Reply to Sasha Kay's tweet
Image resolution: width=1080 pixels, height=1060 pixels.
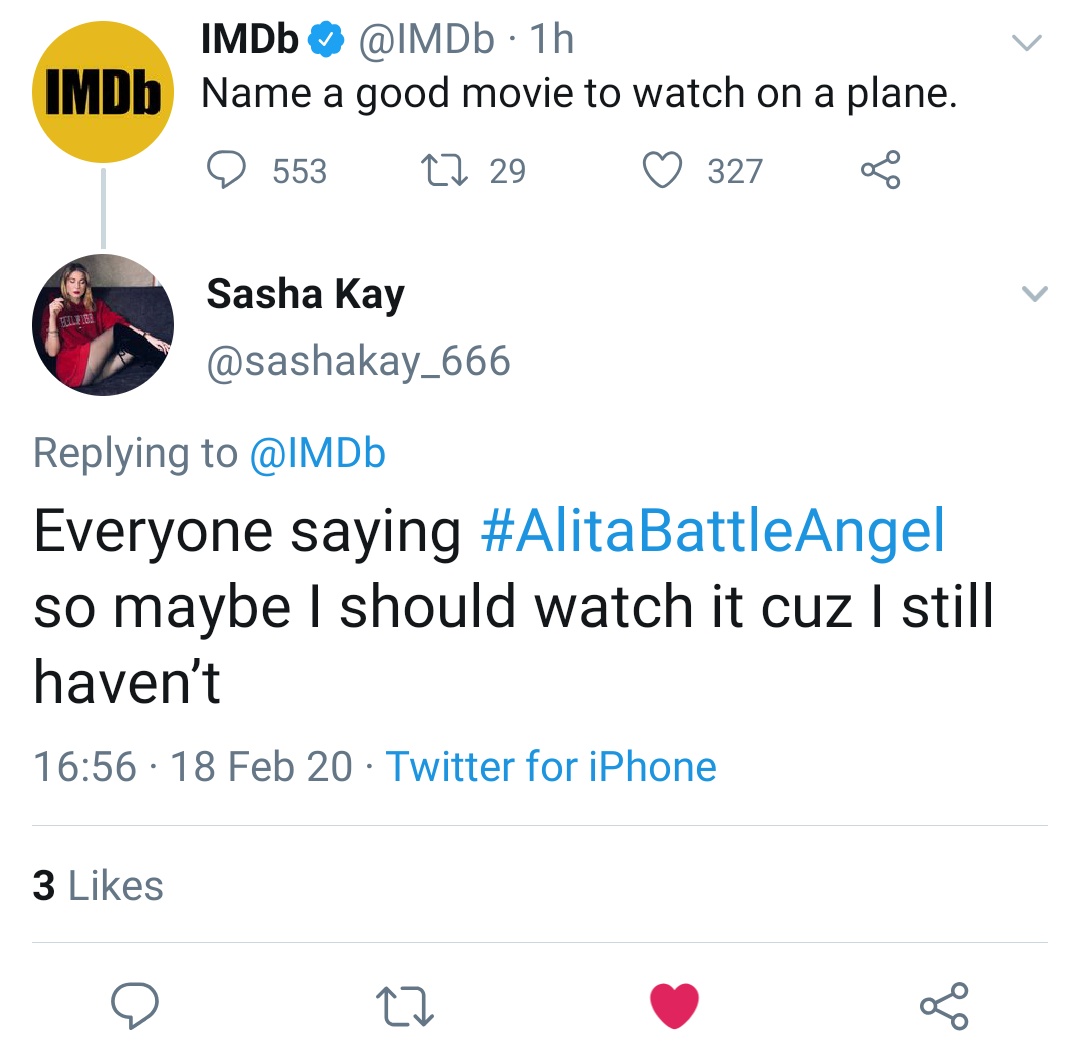pos(137,1003)
